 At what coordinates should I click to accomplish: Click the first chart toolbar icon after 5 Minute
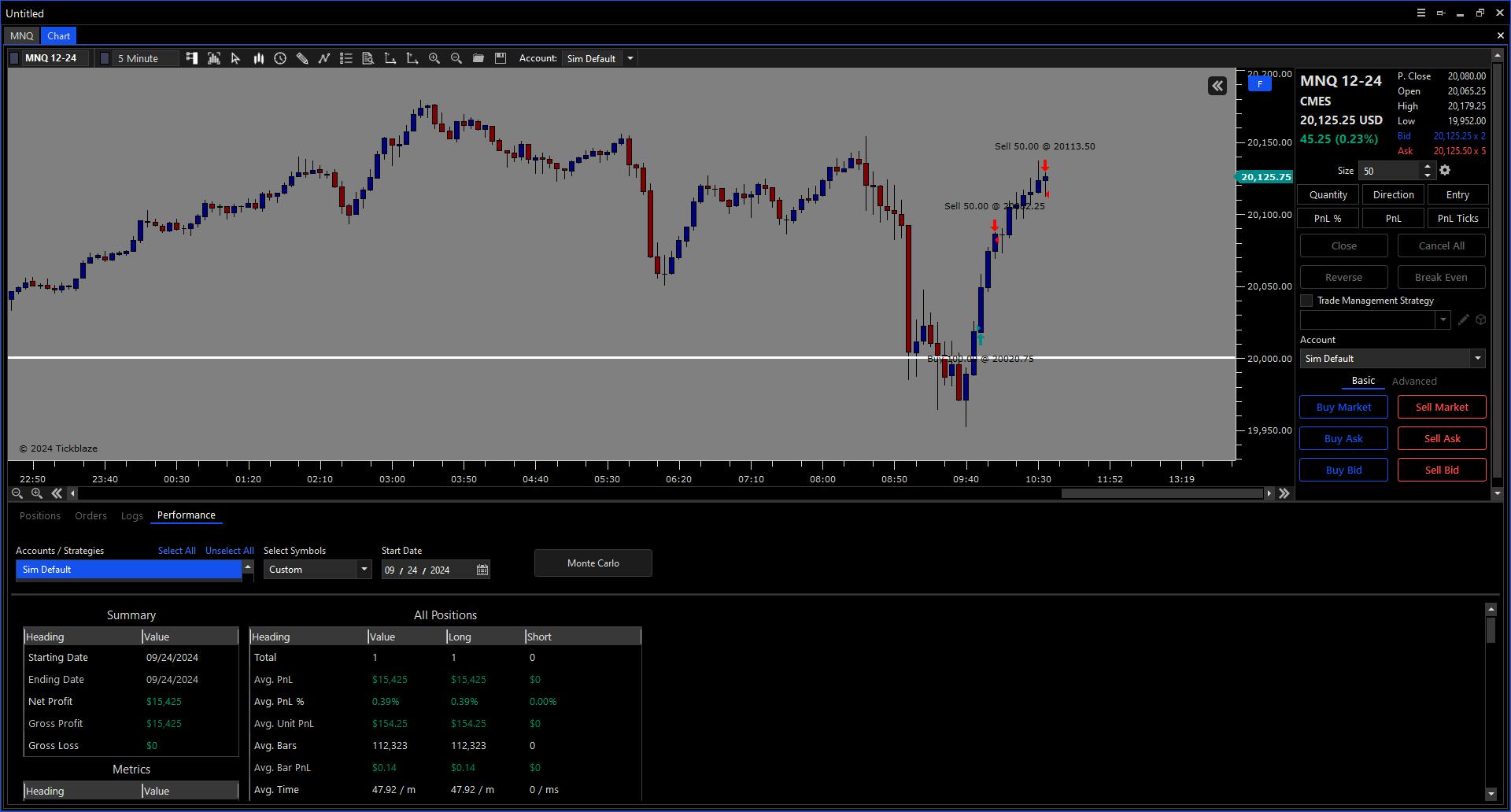(x=191, y=58)
